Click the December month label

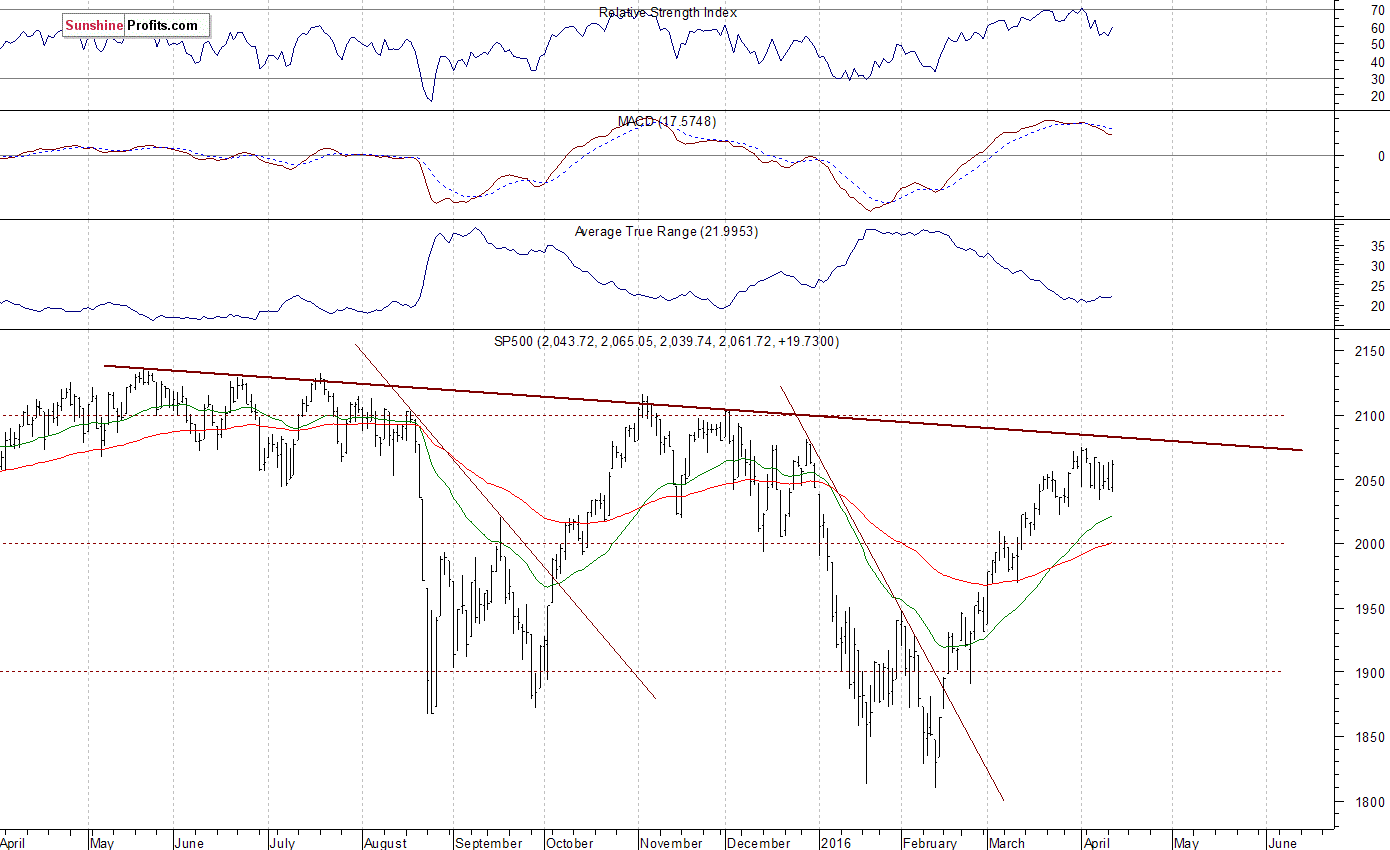(759, 842)
